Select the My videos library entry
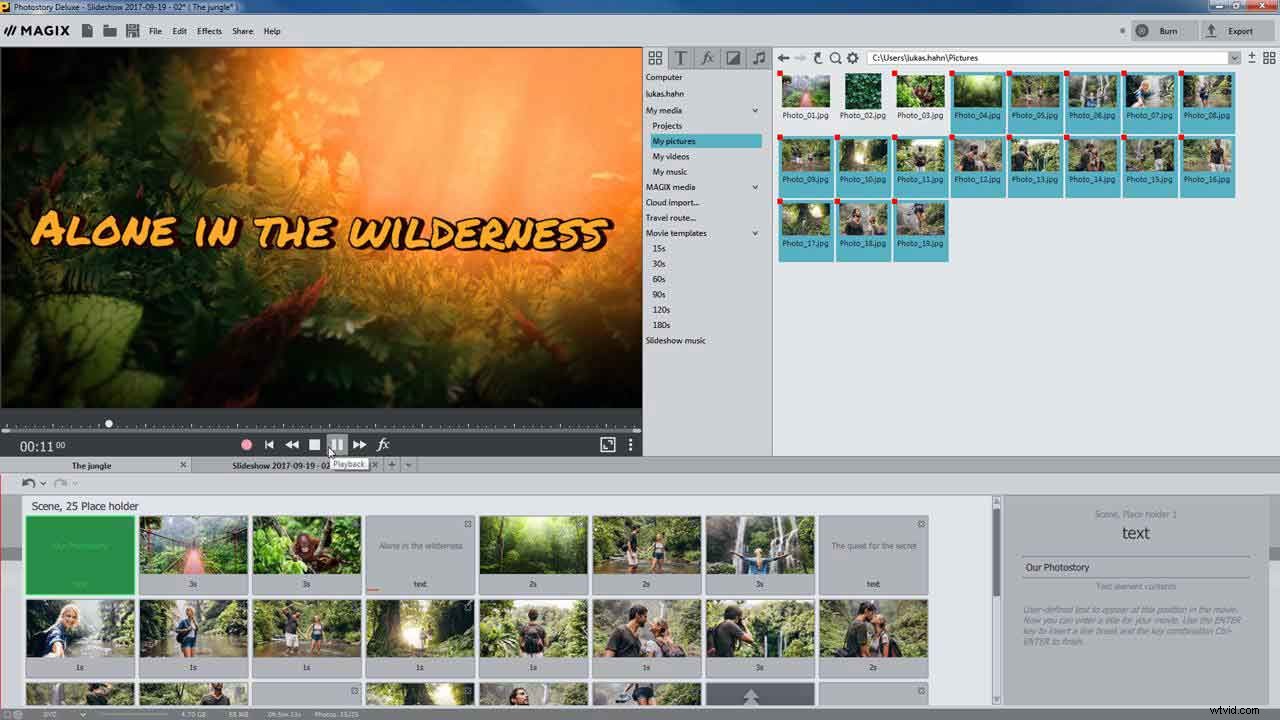1280x720 pixels. 670,156
